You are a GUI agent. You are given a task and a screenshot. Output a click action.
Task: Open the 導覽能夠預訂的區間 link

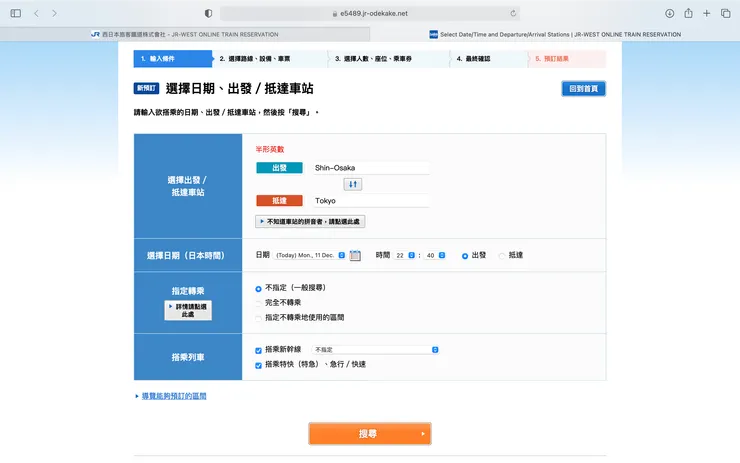click(x=174, y=396)
